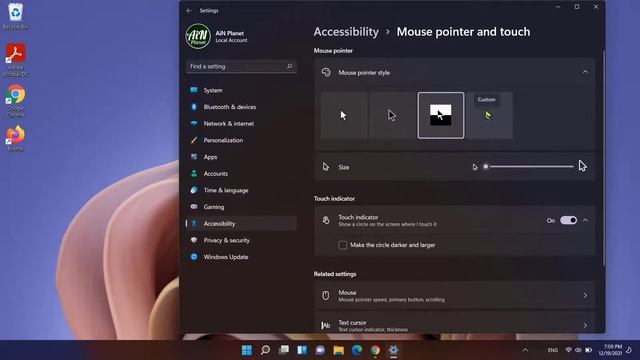Image resolution: width=640 pixels, height=360 pixels.
Task: Click the small cursor icon before the slider
Action: [475, 167]
